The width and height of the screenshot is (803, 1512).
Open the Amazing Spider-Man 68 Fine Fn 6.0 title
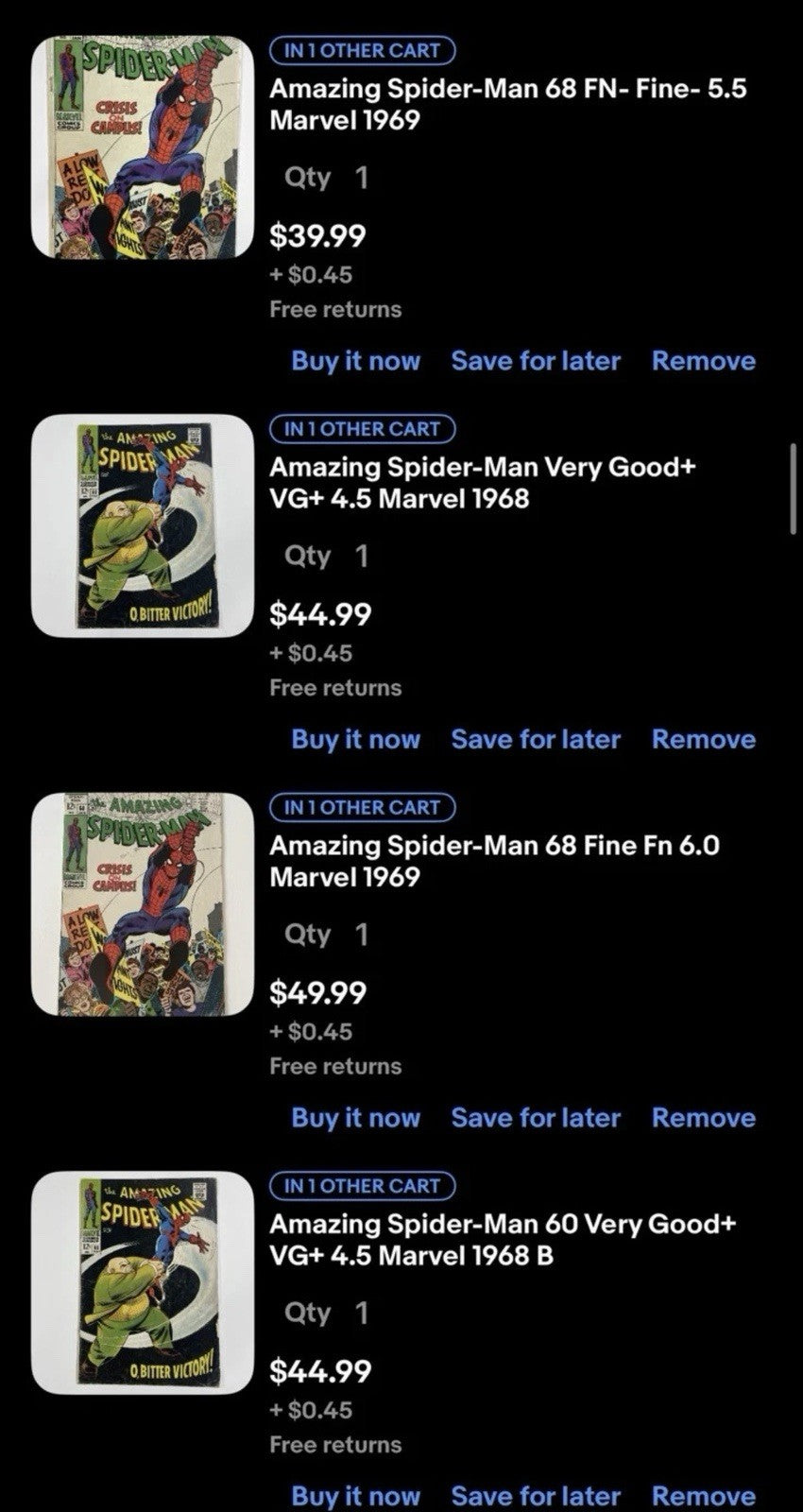494,860
